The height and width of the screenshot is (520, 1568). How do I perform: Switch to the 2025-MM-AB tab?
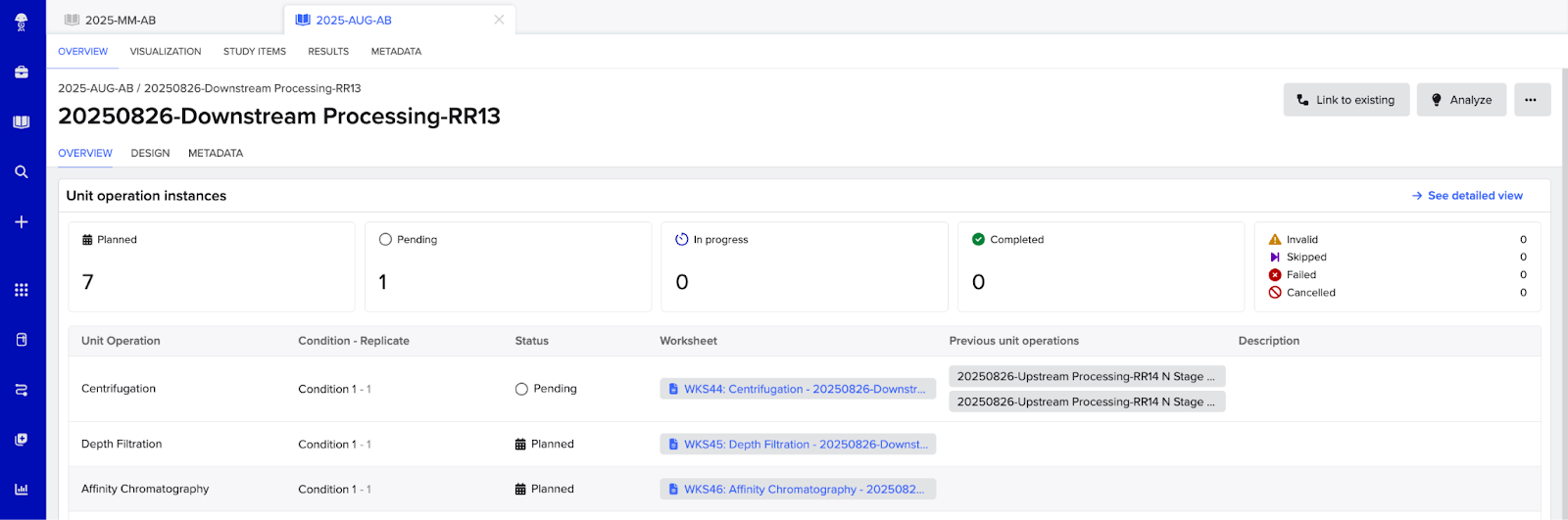(x=120, y=20)
